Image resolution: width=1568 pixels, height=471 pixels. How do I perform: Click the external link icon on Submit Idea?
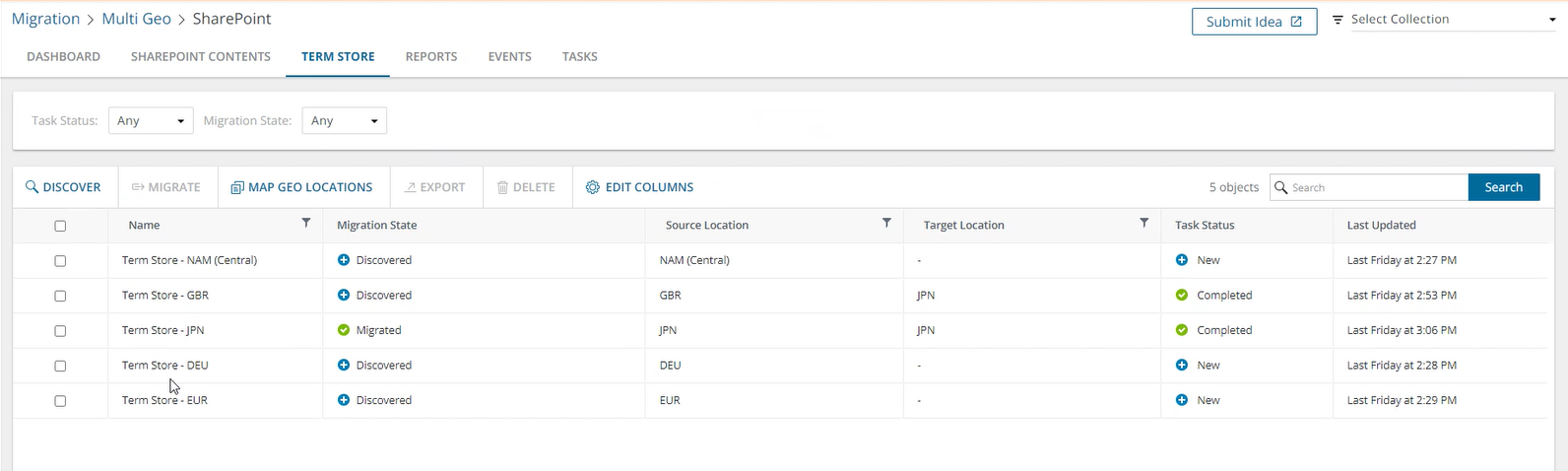[1296, 22]
